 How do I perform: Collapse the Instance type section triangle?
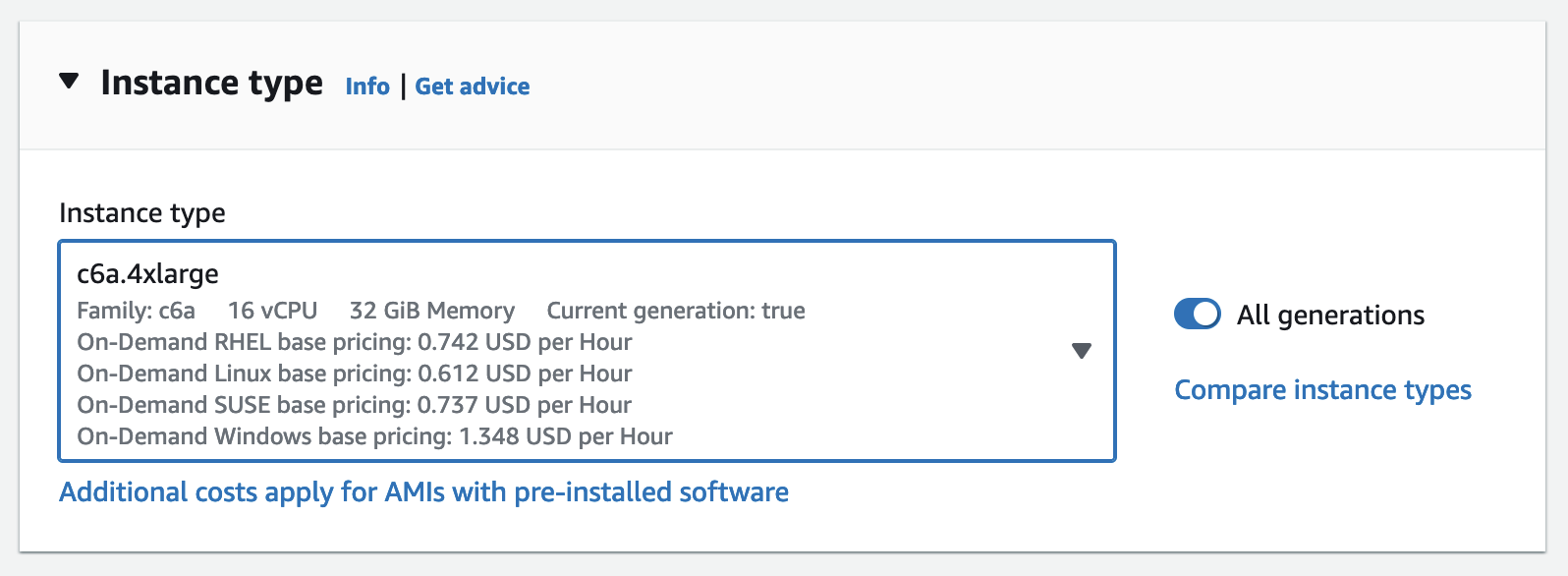(x=69, y=82)
